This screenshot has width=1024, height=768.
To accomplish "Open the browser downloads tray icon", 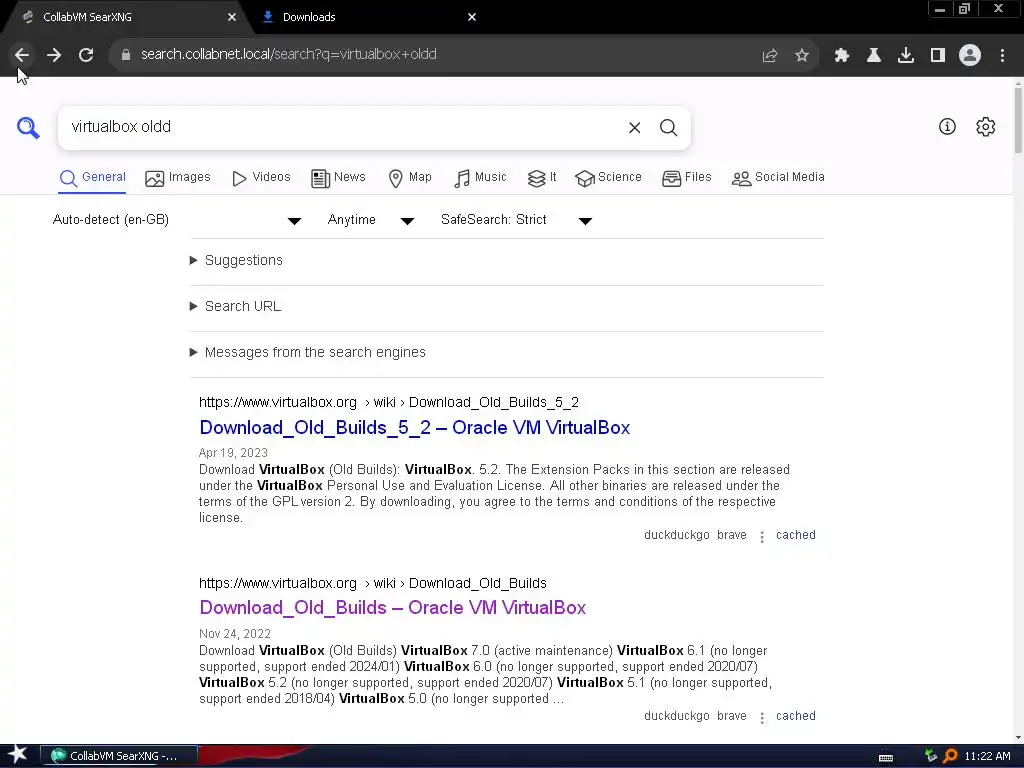I will (906, 56).
